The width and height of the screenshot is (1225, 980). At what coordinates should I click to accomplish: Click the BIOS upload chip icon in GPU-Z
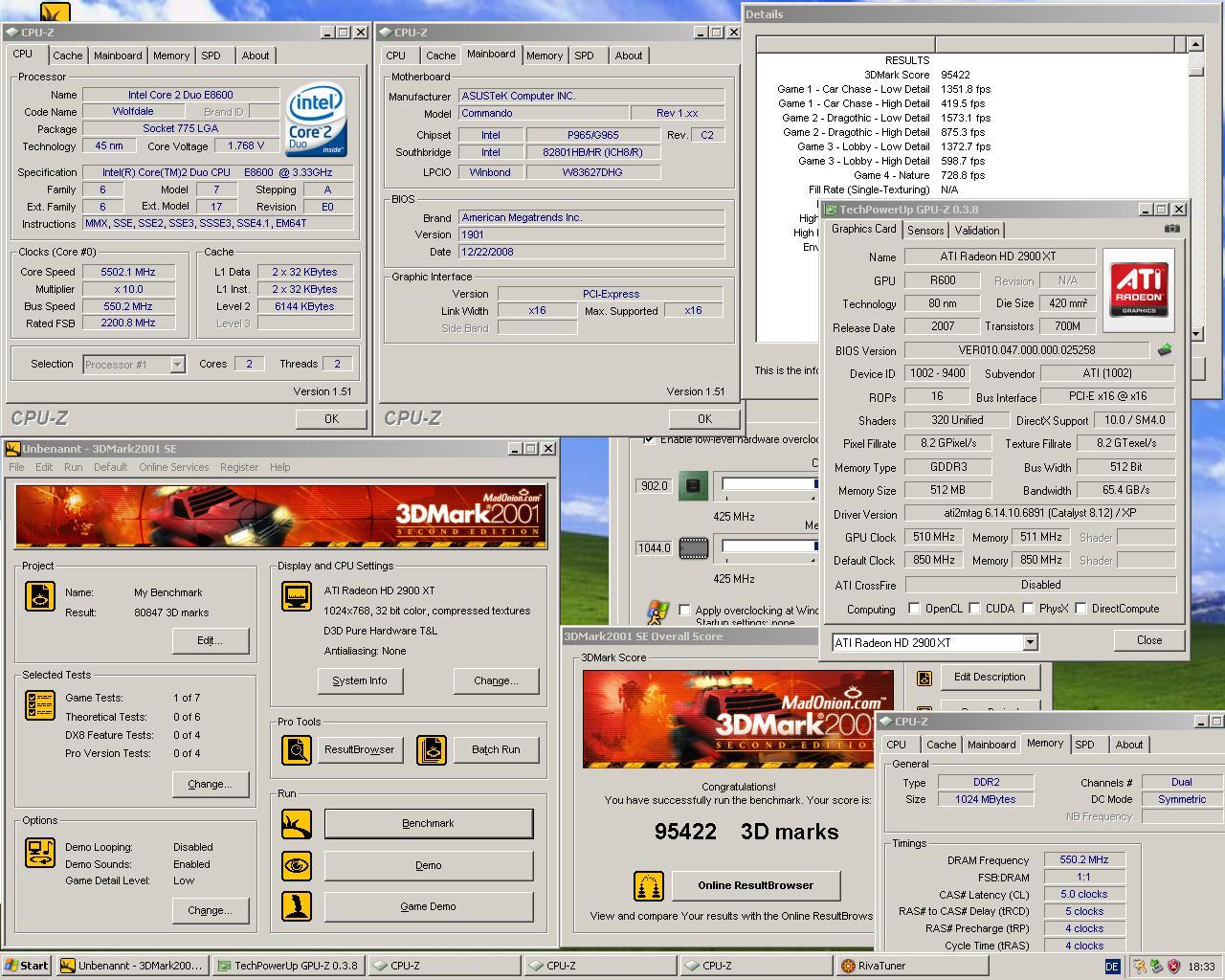click(x=1165, y=350)
